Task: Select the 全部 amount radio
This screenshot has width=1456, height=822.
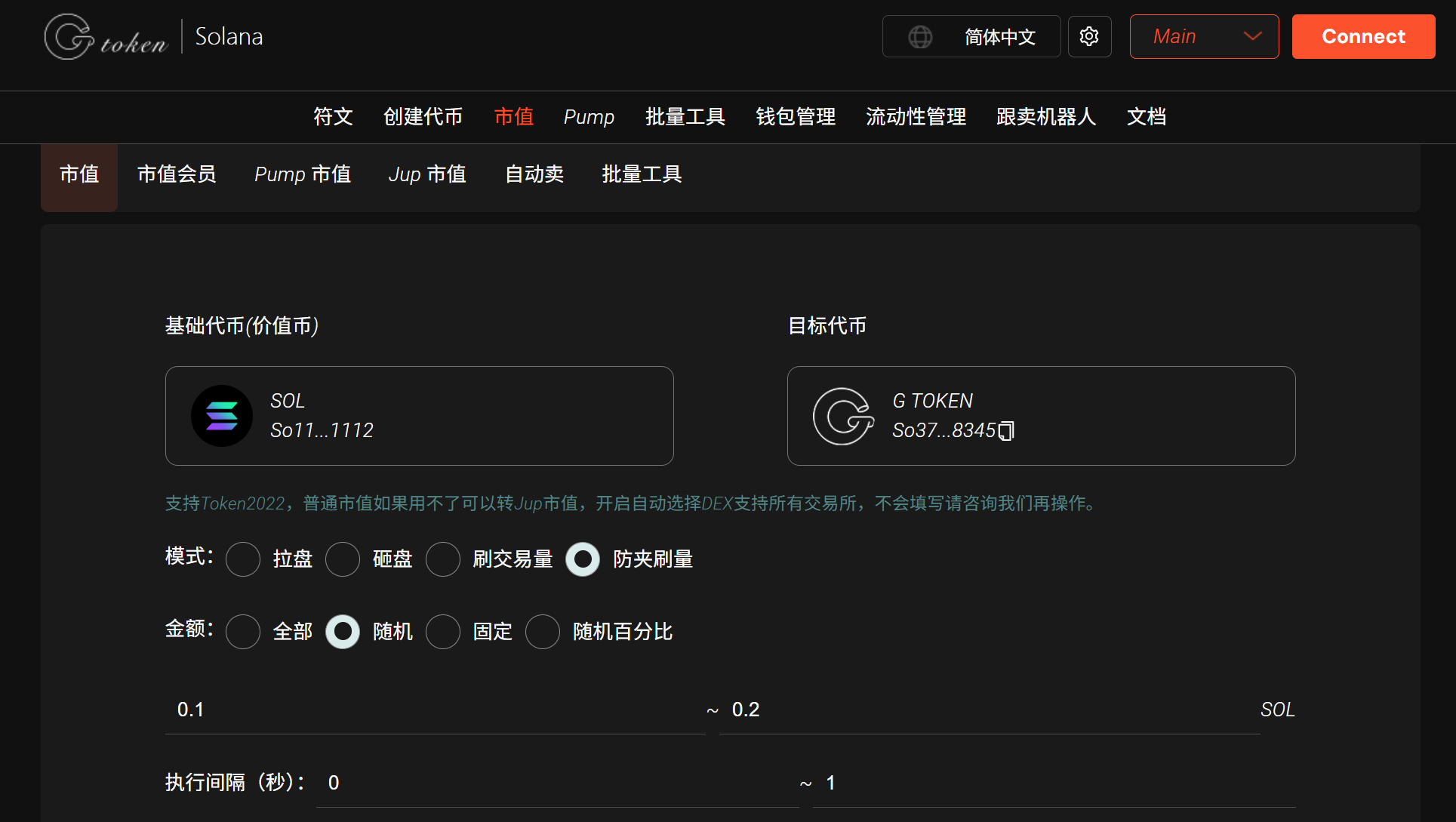Action: pos(243,632)
